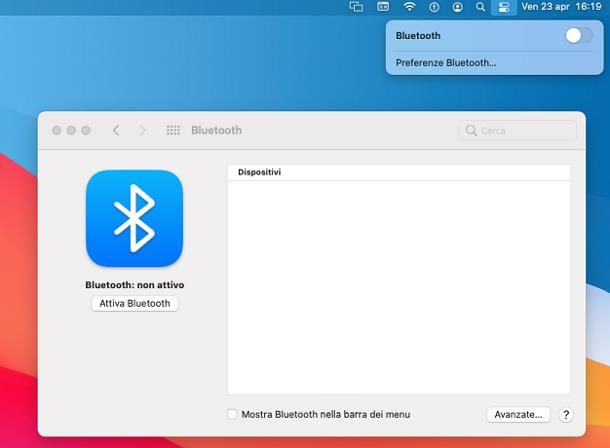
Task: Close the Bluetooth preferences window
Action: tap(56, 130)
